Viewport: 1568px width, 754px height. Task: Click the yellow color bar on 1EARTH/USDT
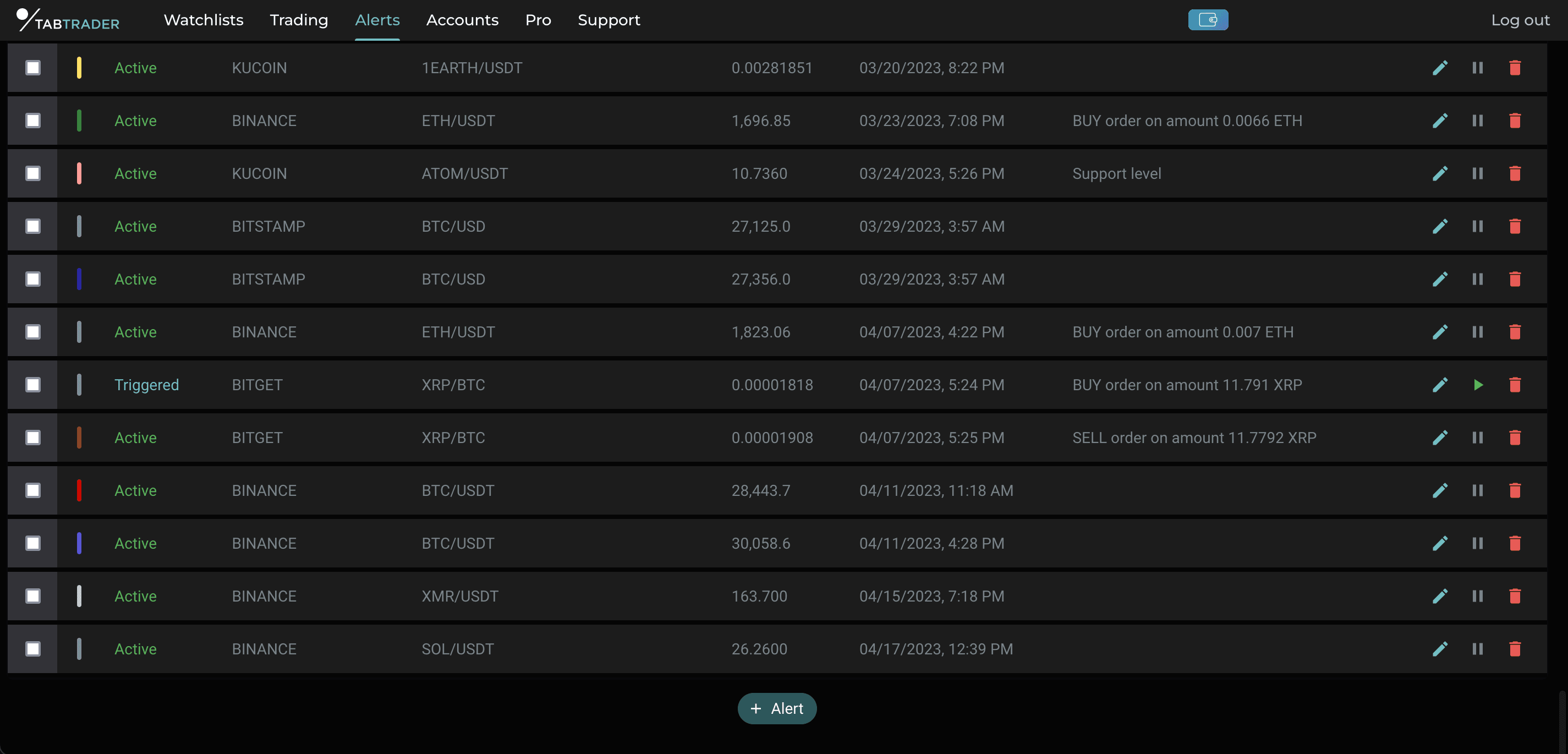[79, 68]
